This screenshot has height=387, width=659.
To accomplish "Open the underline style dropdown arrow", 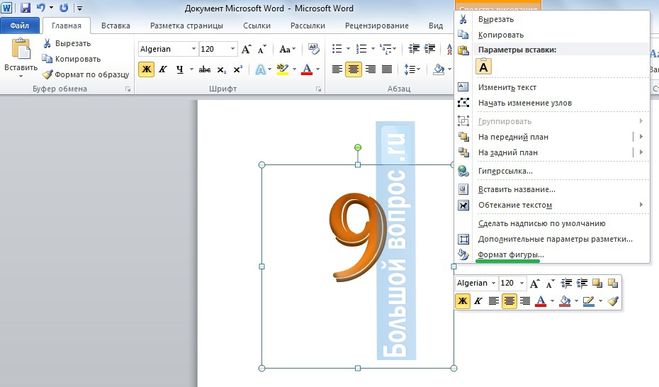I will pyautogui.click(x=191, y=69).
